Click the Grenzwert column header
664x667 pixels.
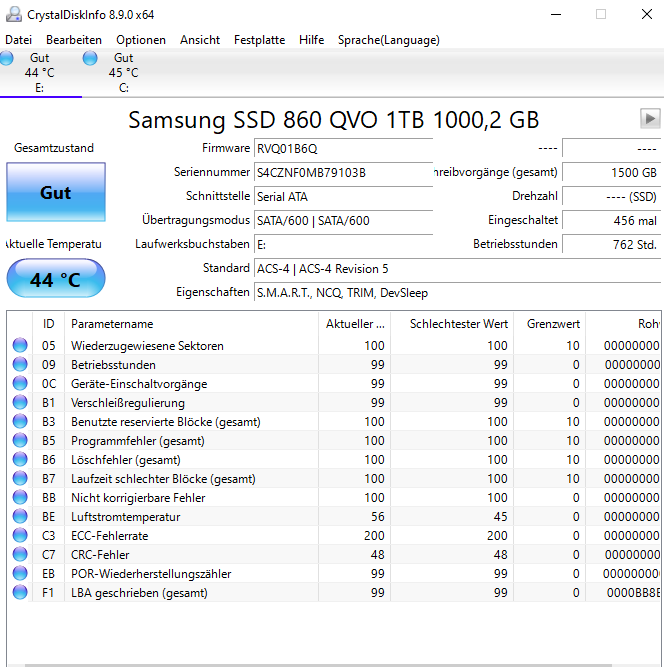point(549,324)
